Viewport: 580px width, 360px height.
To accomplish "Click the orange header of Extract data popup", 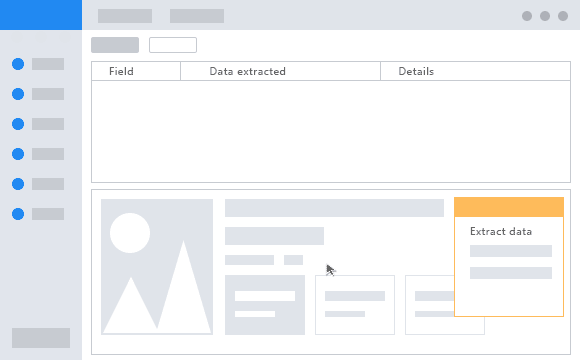I will tap(509, 207).
